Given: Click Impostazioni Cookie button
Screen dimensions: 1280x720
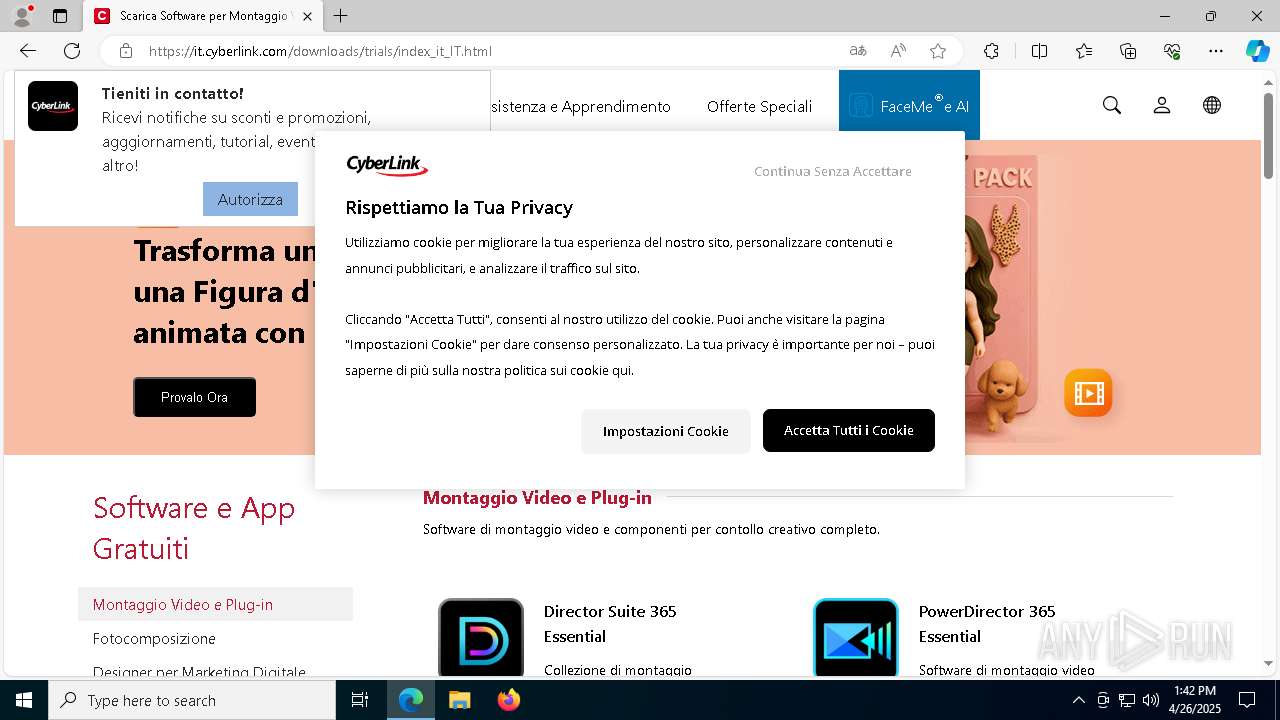Looking at the screenshot, I should click(x=665, y=431).
